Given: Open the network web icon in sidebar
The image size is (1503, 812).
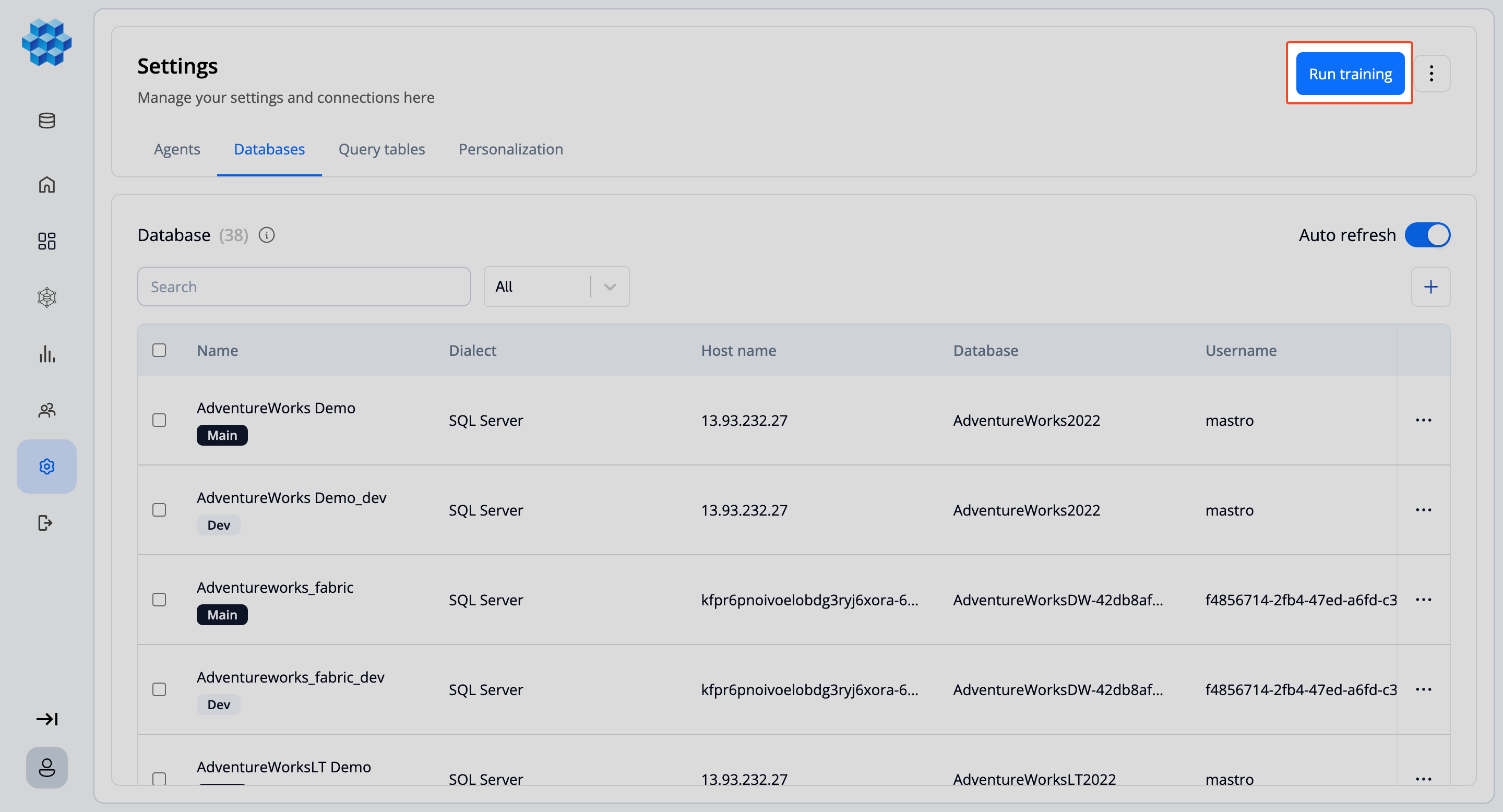Looking at the screenshot, I should click(46, 297).
